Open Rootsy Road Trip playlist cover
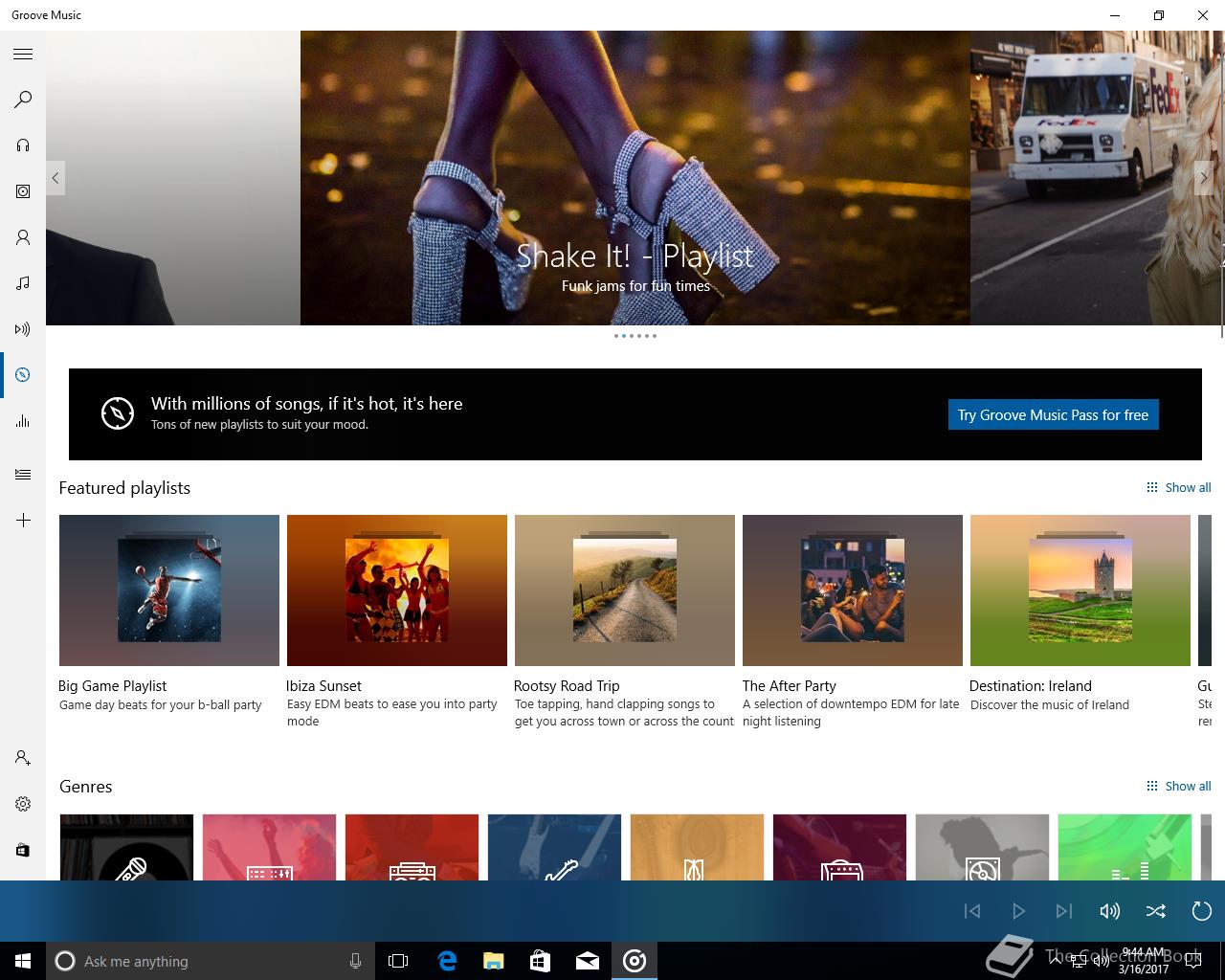 click(625, 590)
